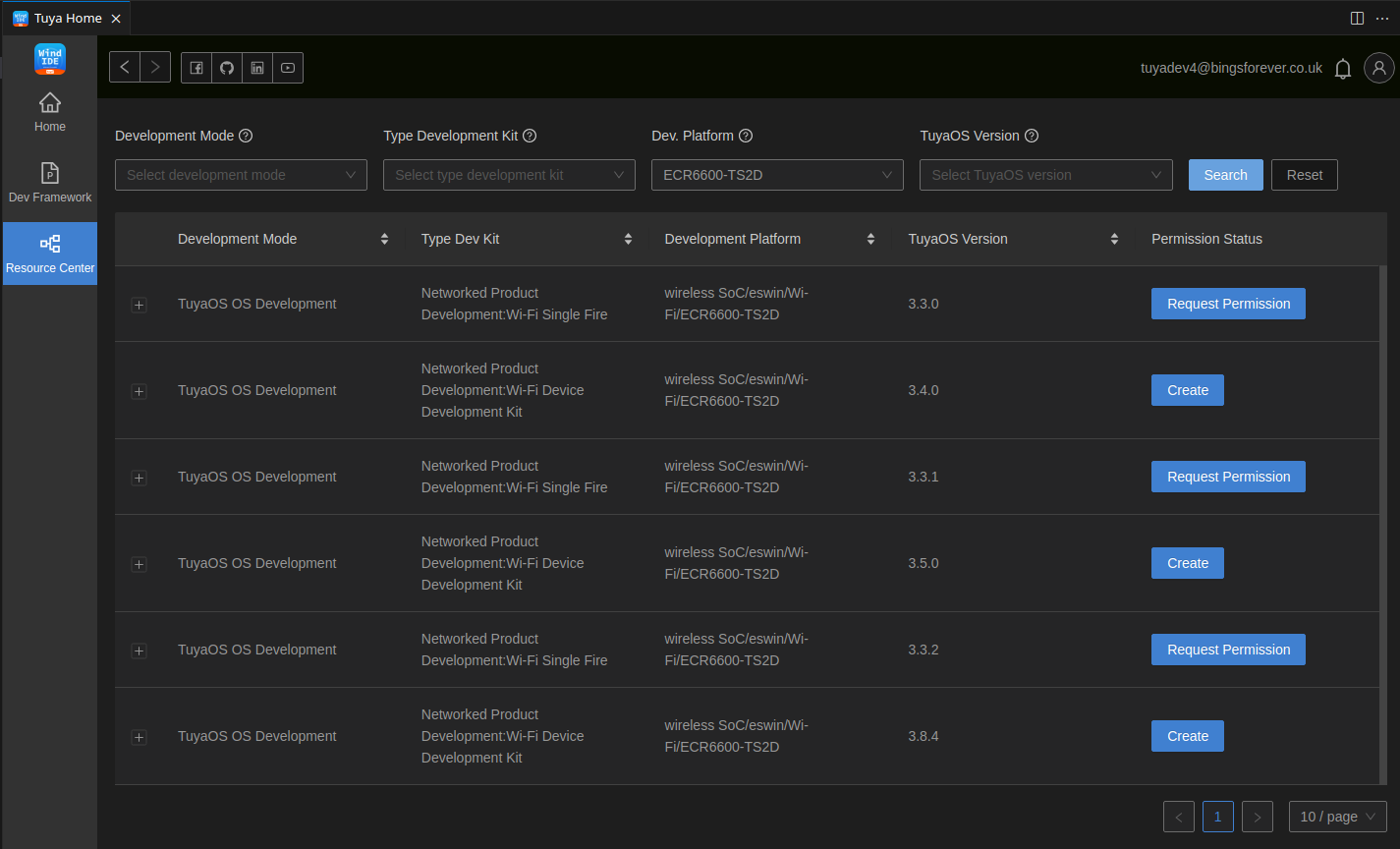Show help for Development Mode filter
Image resolution: width=1400 pixels, height=849 pixels.
[x=246, y=136]
